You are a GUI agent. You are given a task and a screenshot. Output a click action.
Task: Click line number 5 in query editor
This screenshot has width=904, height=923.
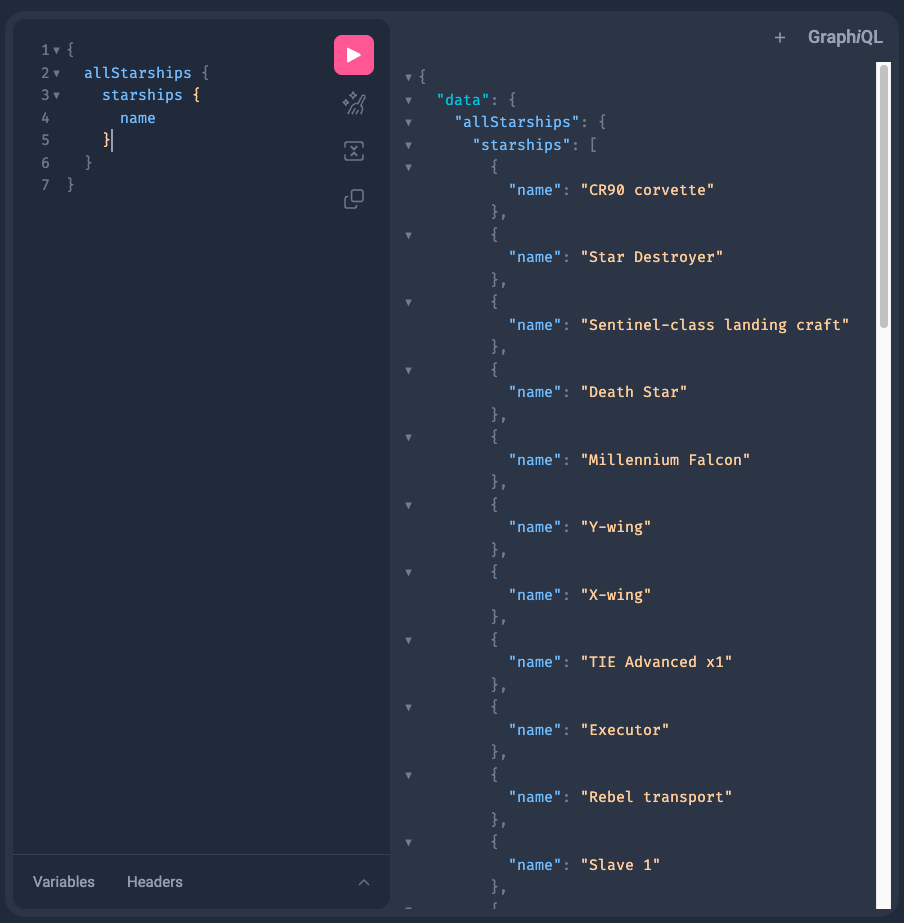point(45,140)
